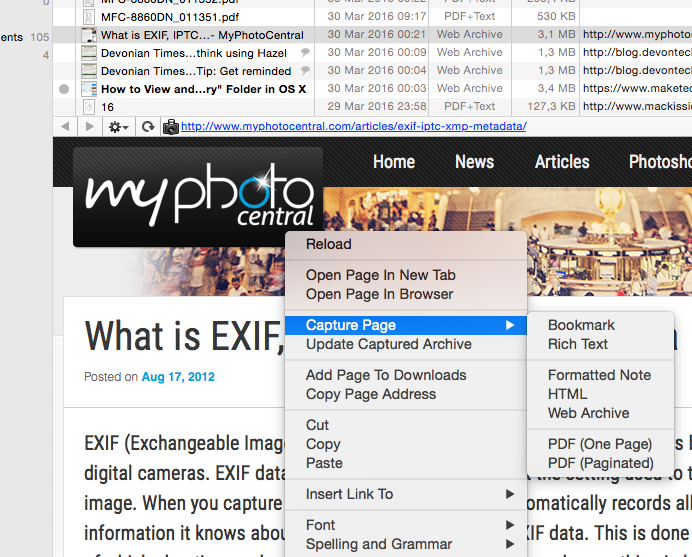Choose Web Archive in Capture Page submenu
This screenshot has width=692, height=557.
click(588, 413)
